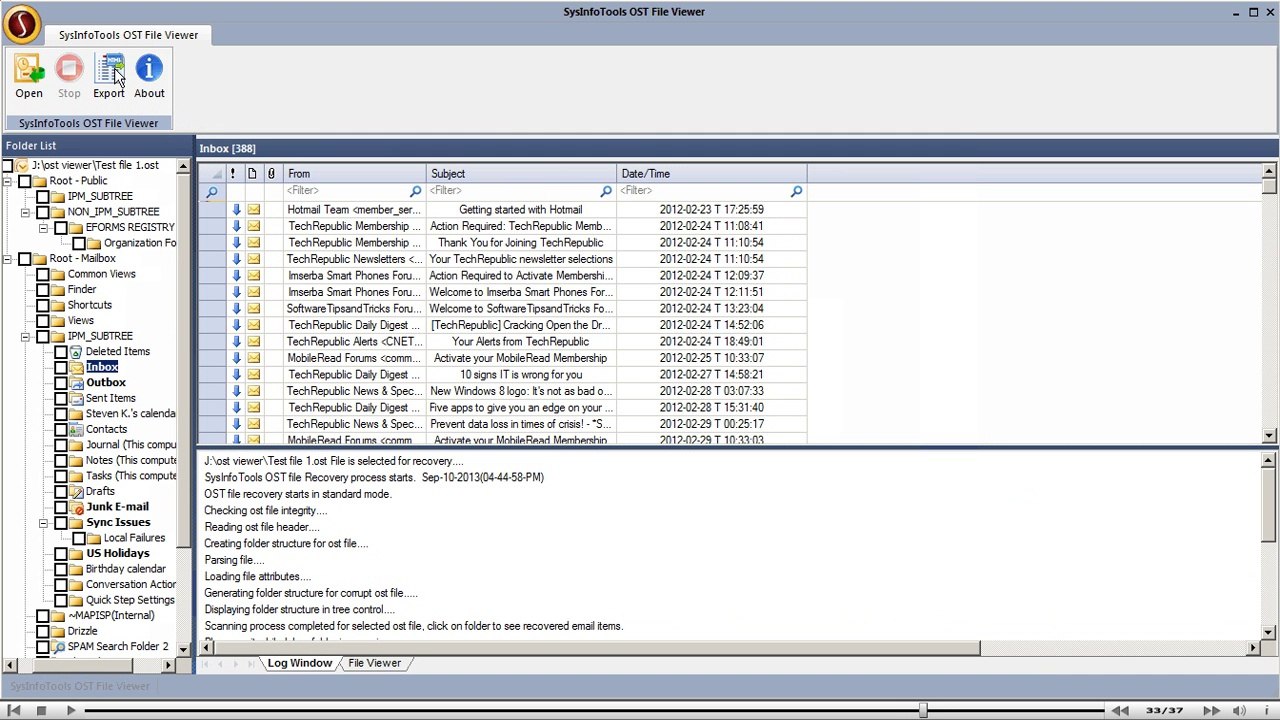The width and height of the screenshot is (1280, 720).
Task: Go to next slide in video player
Action: pyautogui.click(x=1211, y=710)
